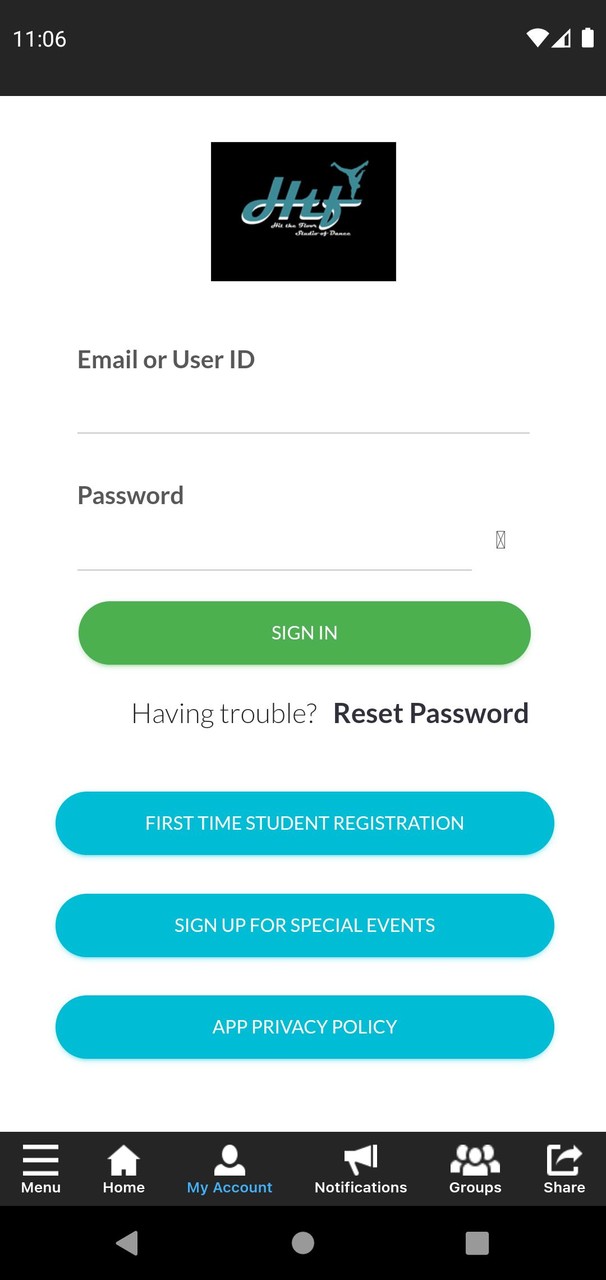Tap Sign Up For Special Events

point(304,925)
